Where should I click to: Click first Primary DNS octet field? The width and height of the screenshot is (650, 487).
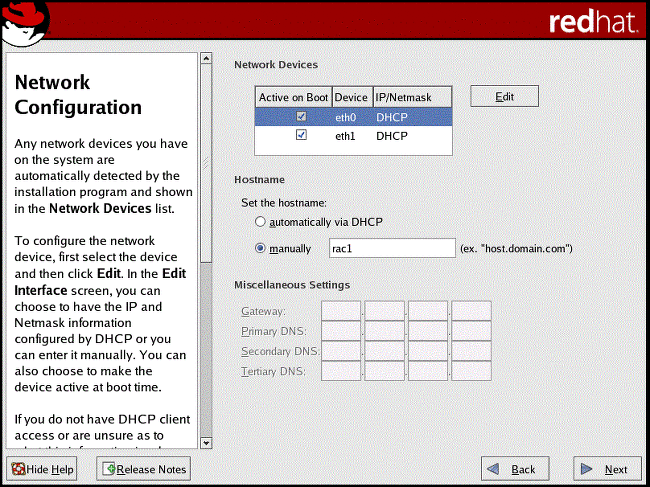pyautogui.click(x=341, y=331)
